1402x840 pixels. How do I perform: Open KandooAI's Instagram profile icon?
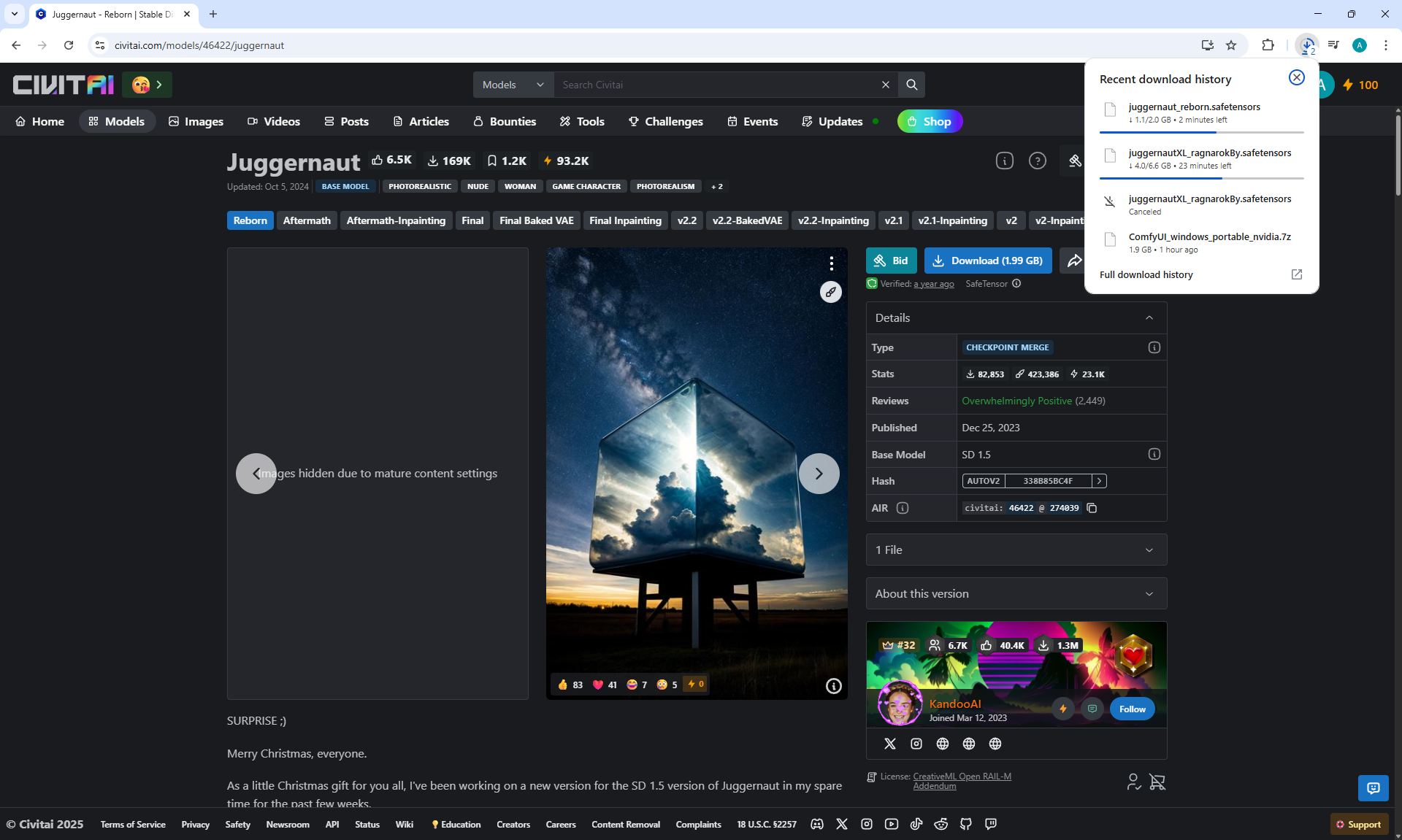pos(916,744)
